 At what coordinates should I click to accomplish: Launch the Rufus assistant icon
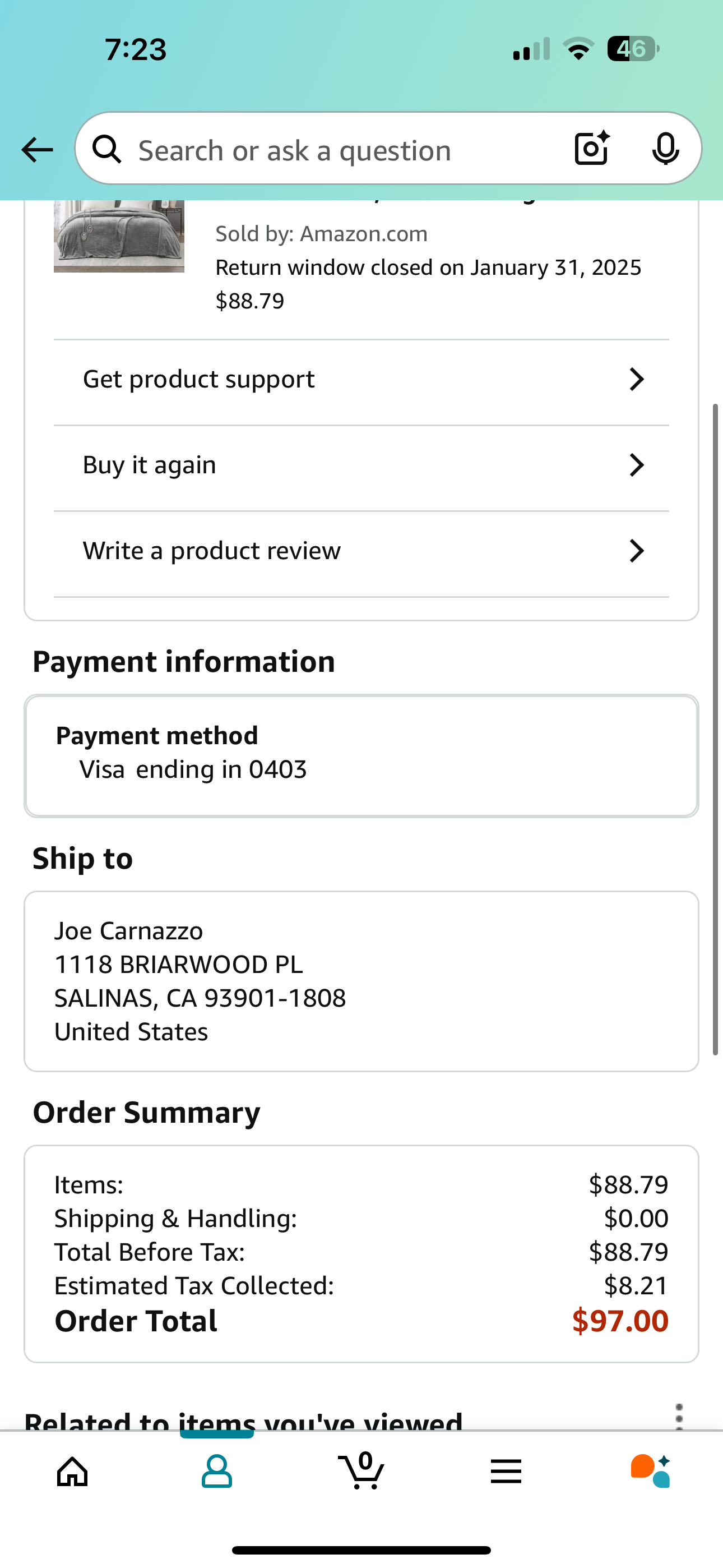[651, 1471]
